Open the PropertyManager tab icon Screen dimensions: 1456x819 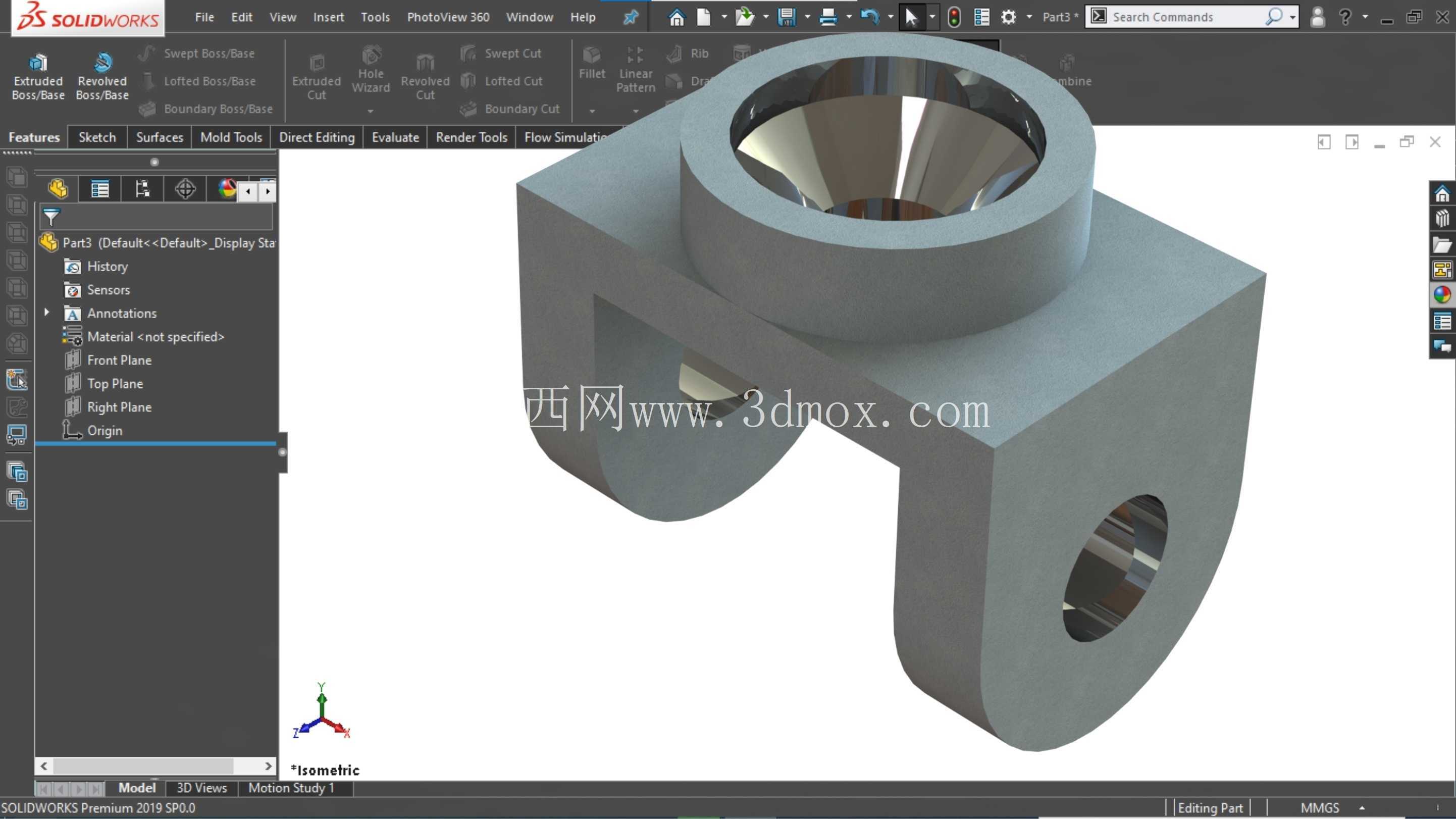pos(100,189)
